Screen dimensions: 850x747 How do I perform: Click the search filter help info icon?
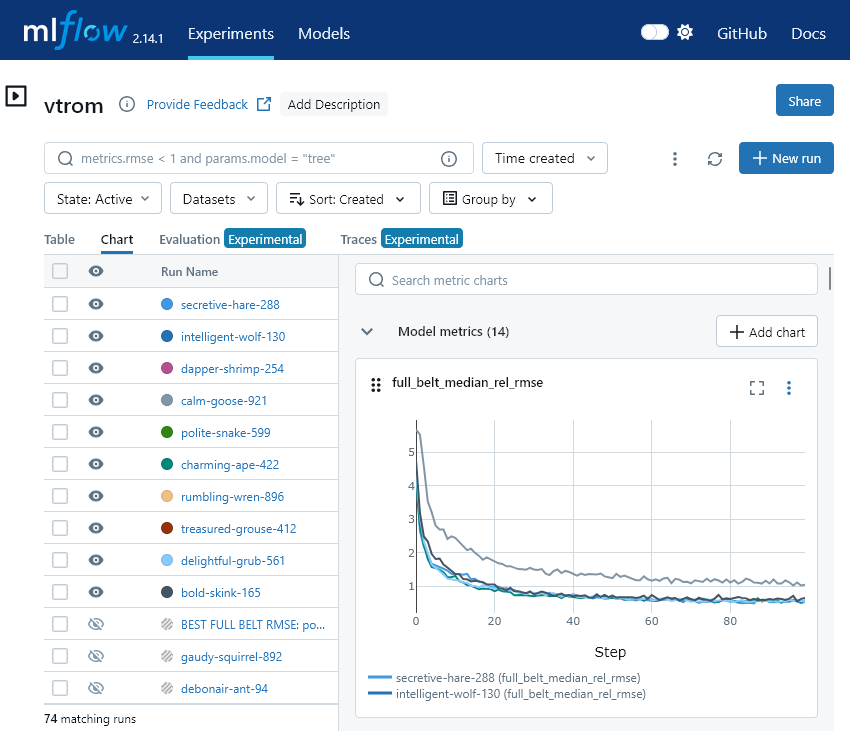click(x=449, y=159)
